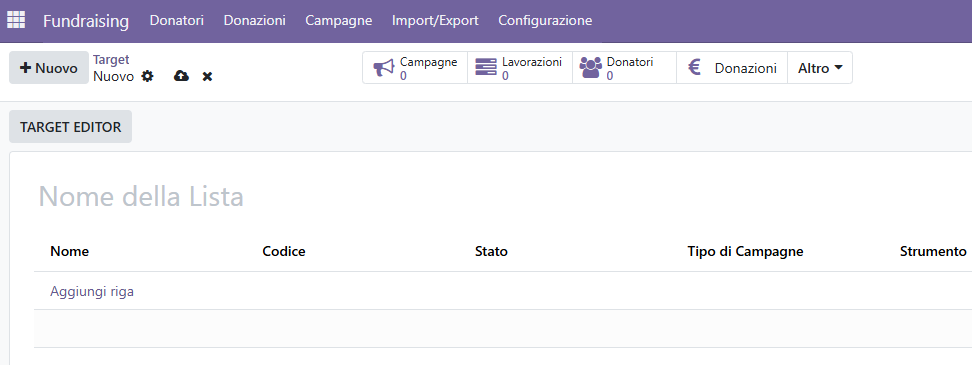972x365 pixels.
Task: Expand the Altro dropdown
Action: [820, 68]
